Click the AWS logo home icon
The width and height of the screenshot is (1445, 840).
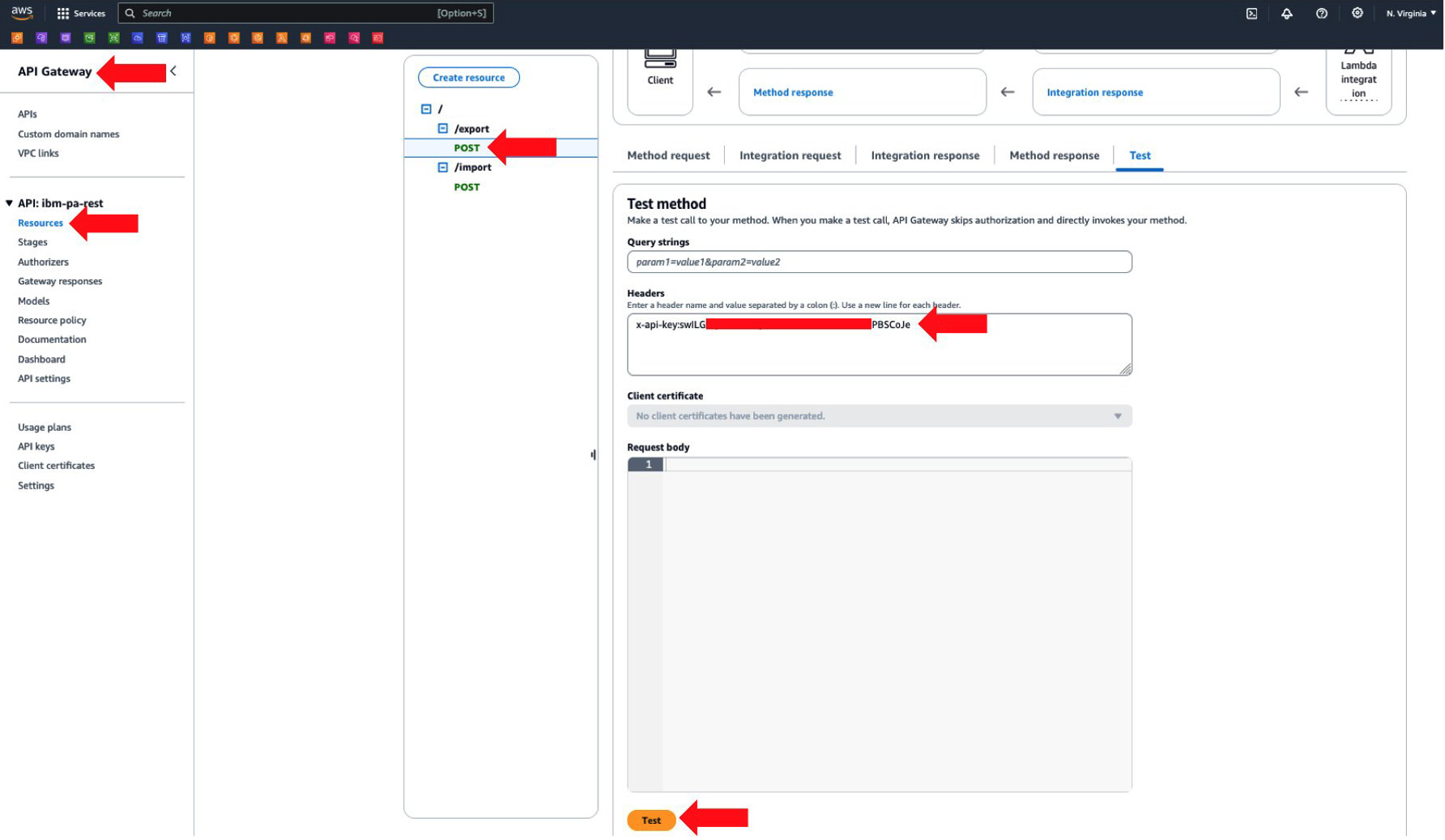pos(22,12)
